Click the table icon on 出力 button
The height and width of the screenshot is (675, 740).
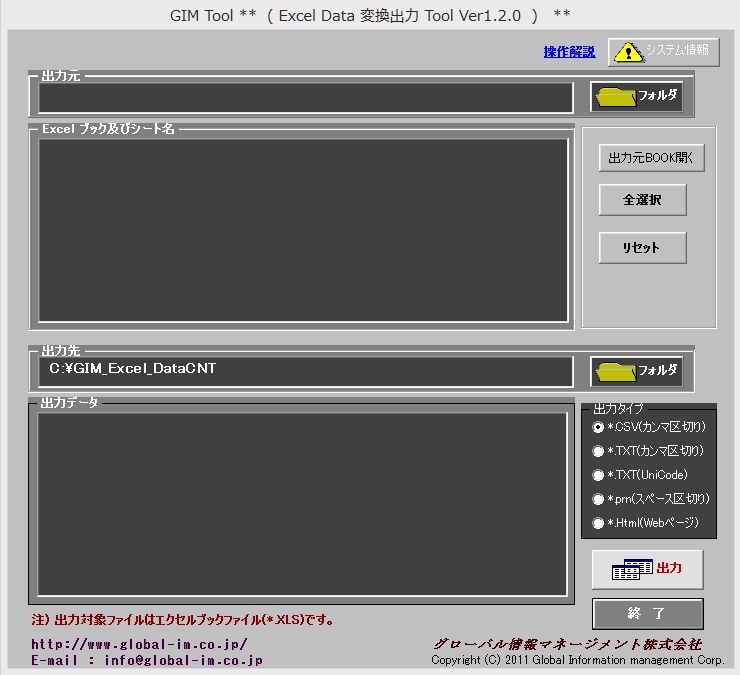[x=632, y=569]
